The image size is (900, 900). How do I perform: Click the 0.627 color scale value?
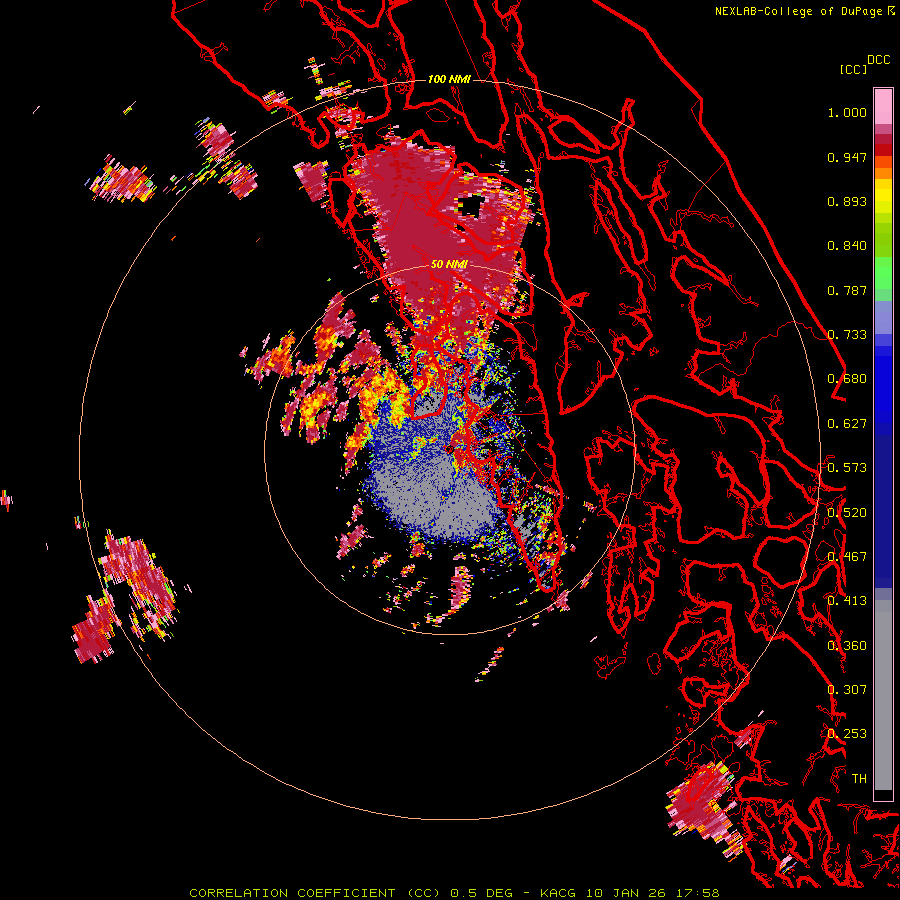(x=847, y=424)
